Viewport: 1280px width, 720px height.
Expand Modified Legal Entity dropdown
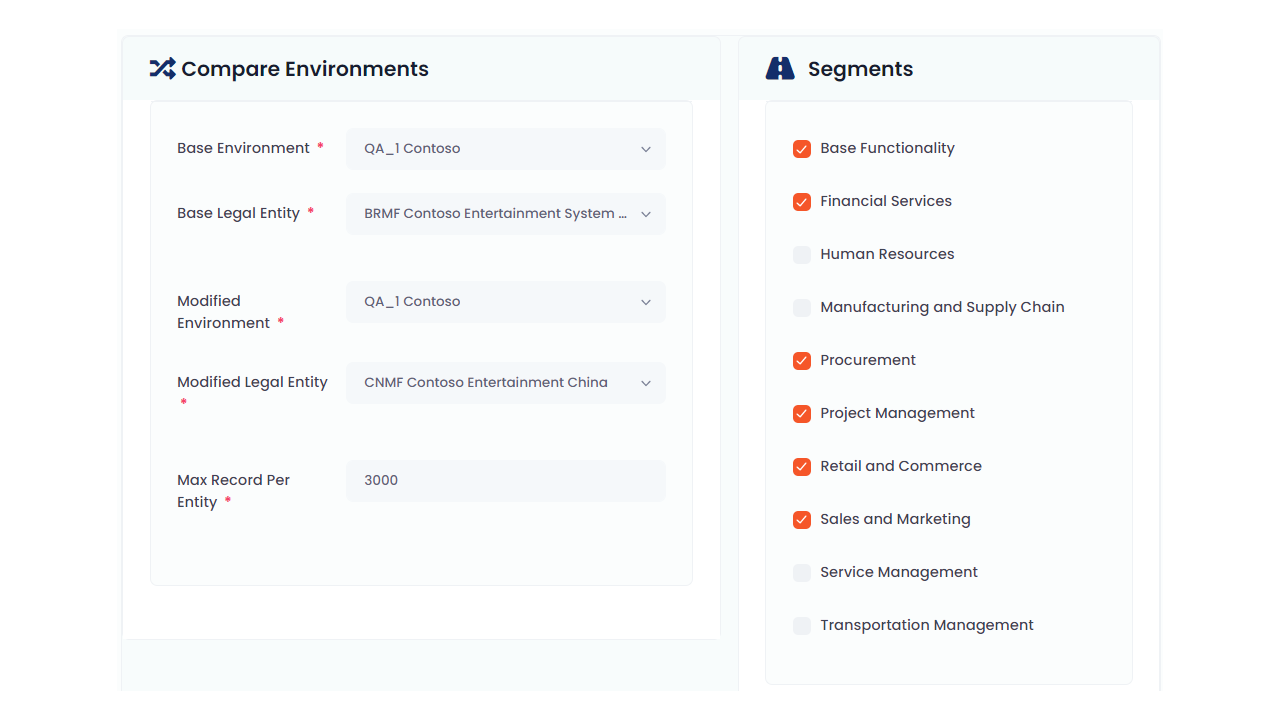(505, 383)
